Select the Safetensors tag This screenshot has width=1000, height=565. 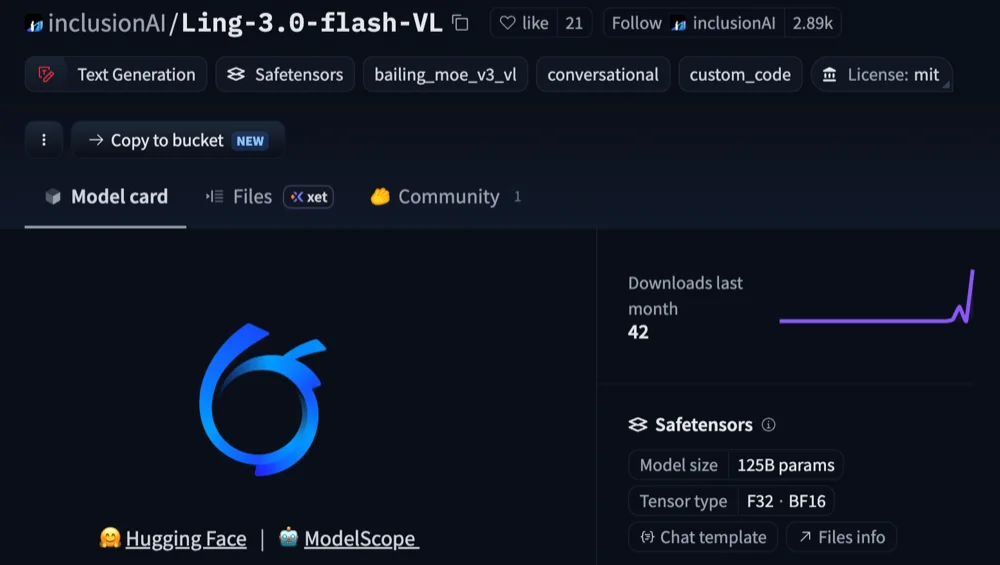(285, 75)
